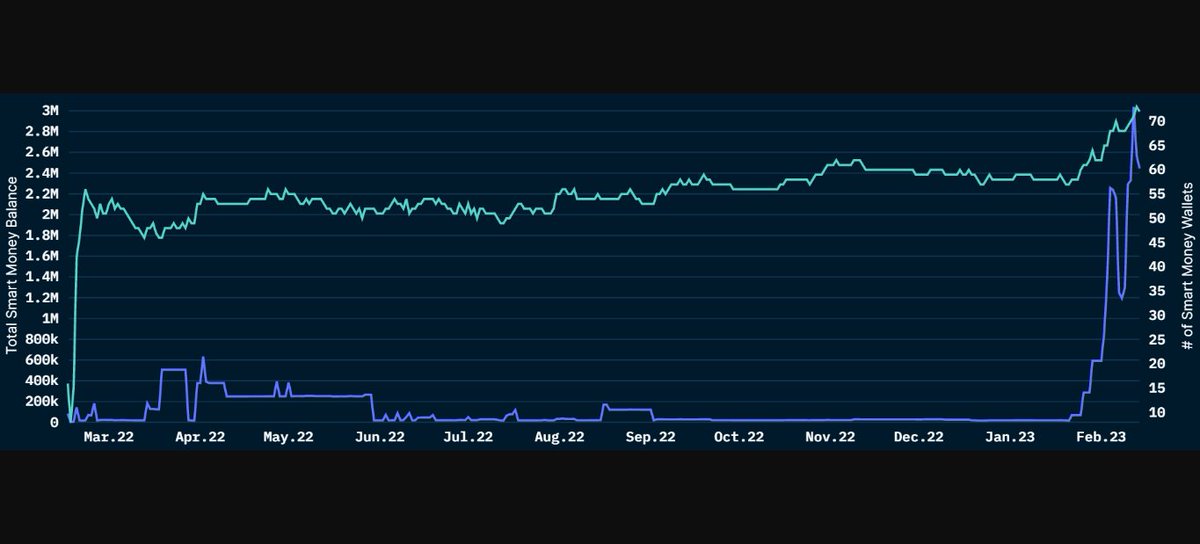The width and height of the screenshot is (1200, 544).
Task: Click the 600k balance axis label
Action: pos(44,360)
